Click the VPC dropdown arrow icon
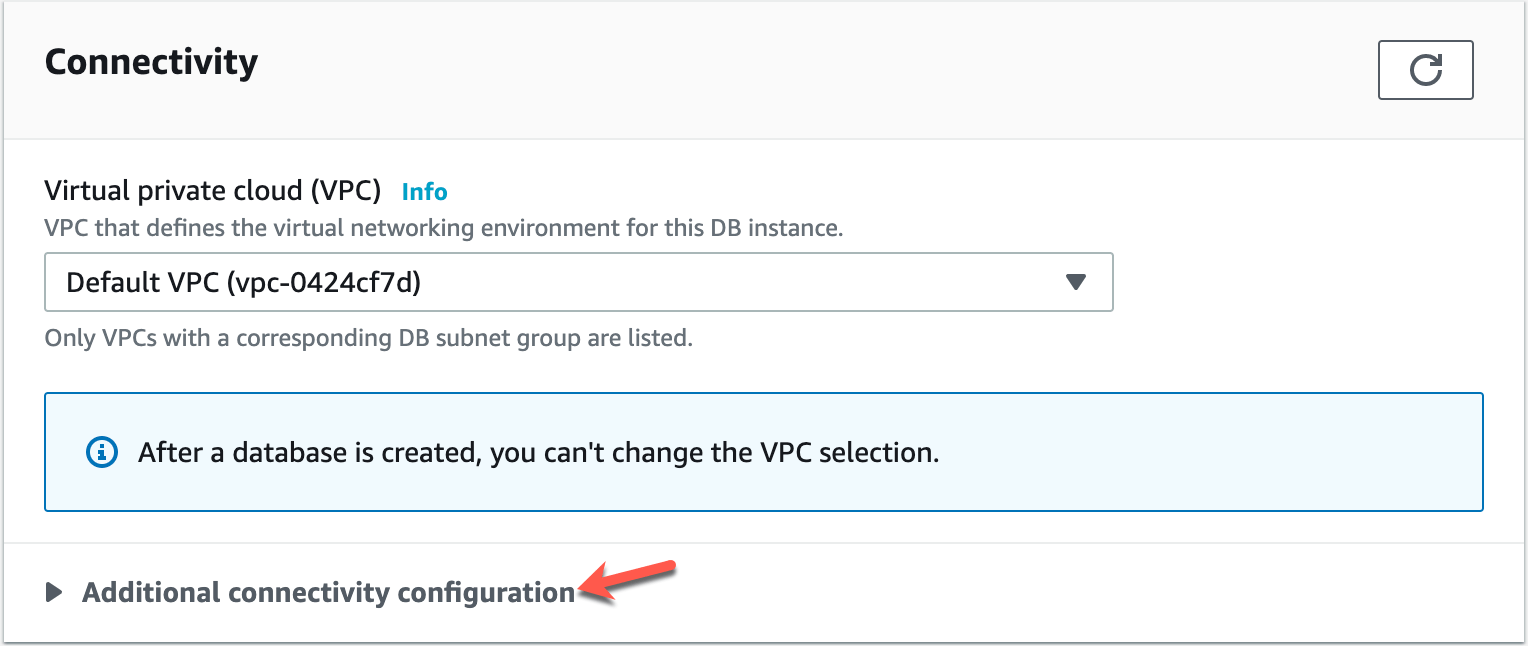The height and width of the screenshot is (646, 1528). [x=1075, y=282]
